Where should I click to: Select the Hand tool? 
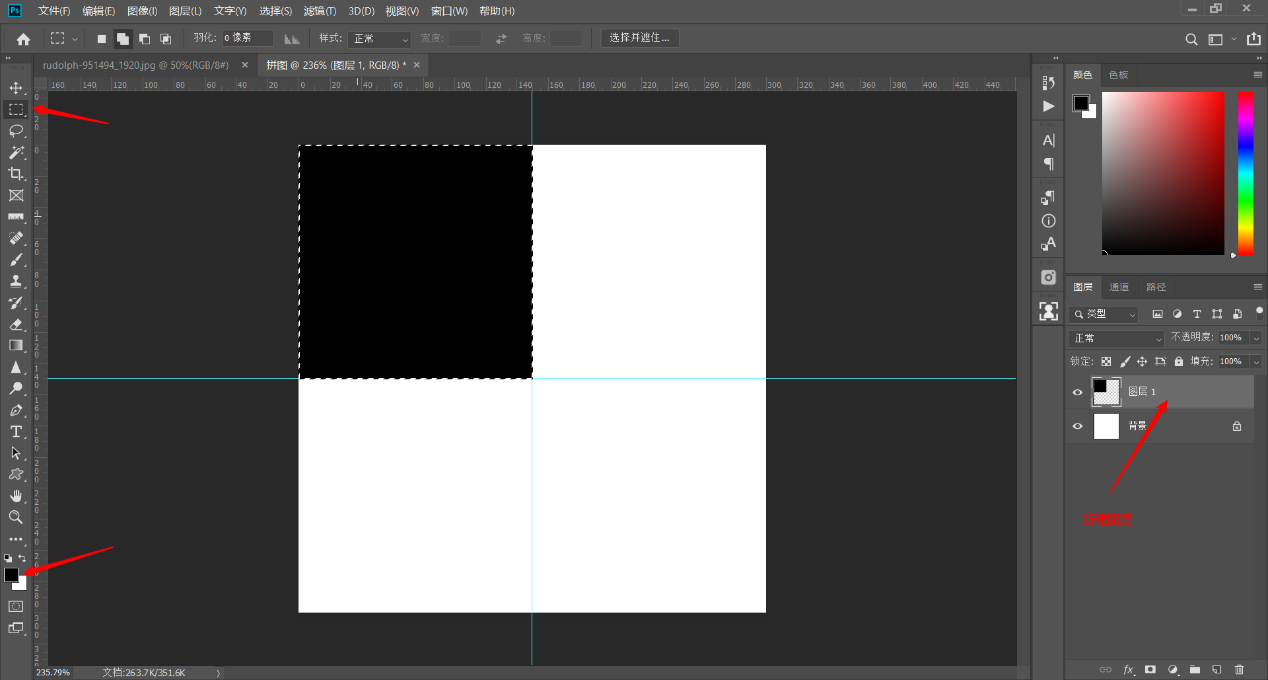click(x=16, y=496)
